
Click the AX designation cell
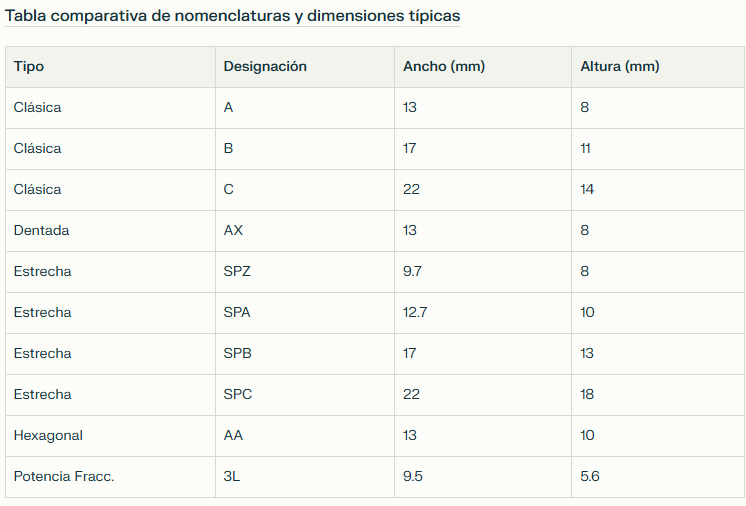pyautogui.click(x=305, y=231)
